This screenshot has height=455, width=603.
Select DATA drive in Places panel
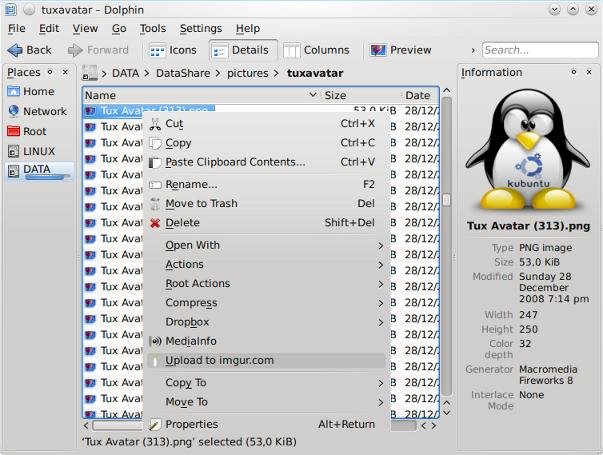coord(38,170)
